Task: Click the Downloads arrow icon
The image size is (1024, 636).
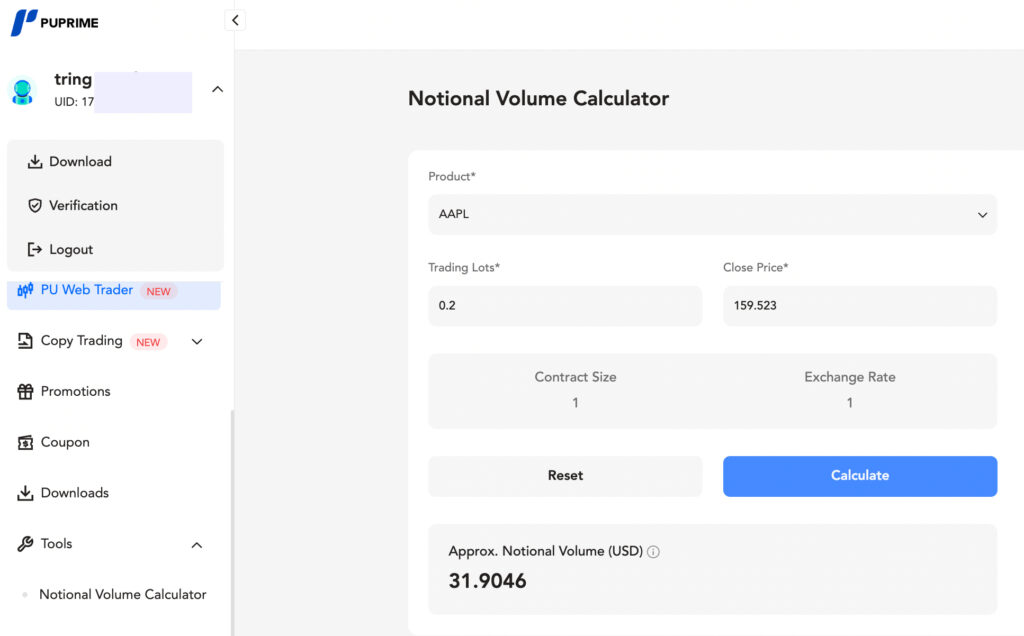Action: pyautogui.click(x=25, y=492)
